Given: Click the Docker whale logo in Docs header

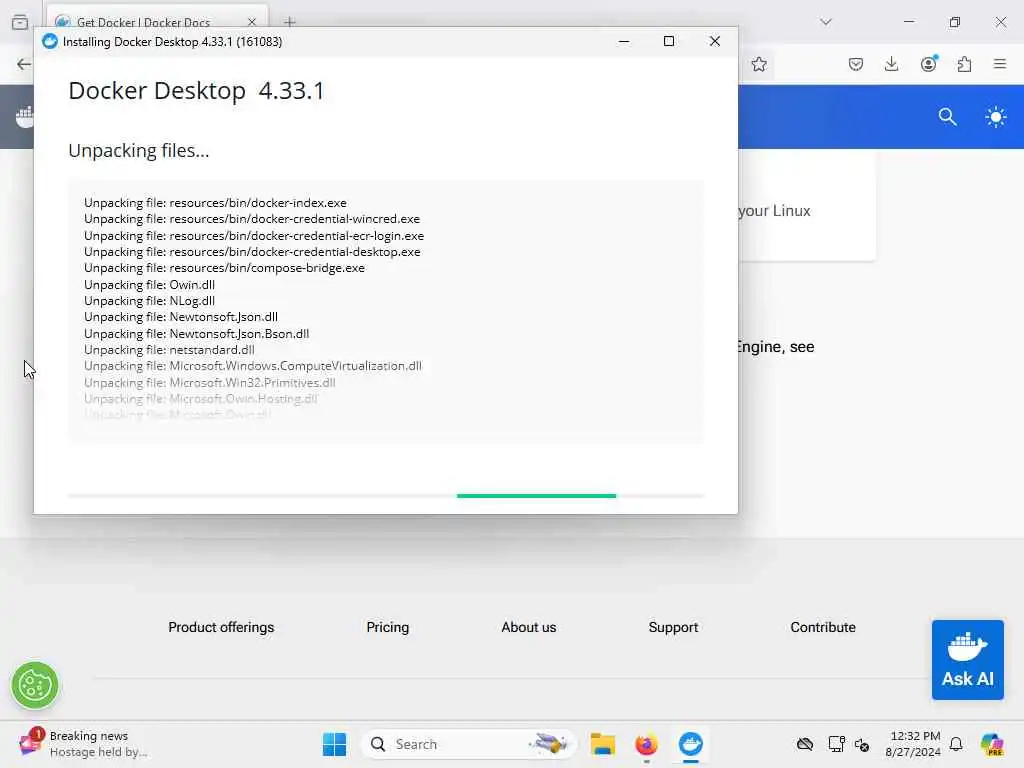Looking at the screenshot, I should (x=25, y=117).
